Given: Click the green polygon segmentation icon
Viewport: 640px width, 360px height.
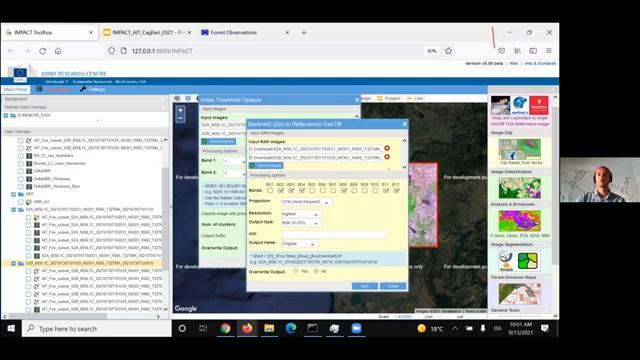Looking at the screenshot, I should pos(527,261).
